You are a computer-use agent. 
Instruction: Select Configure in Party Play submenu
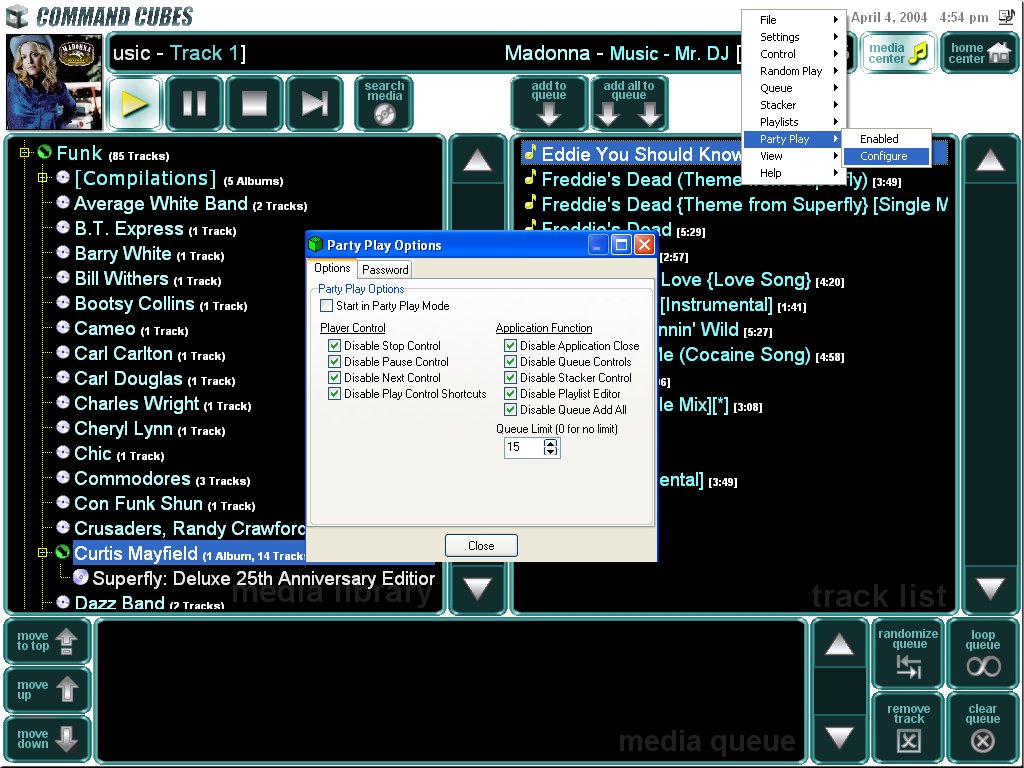tap(884, 156)
